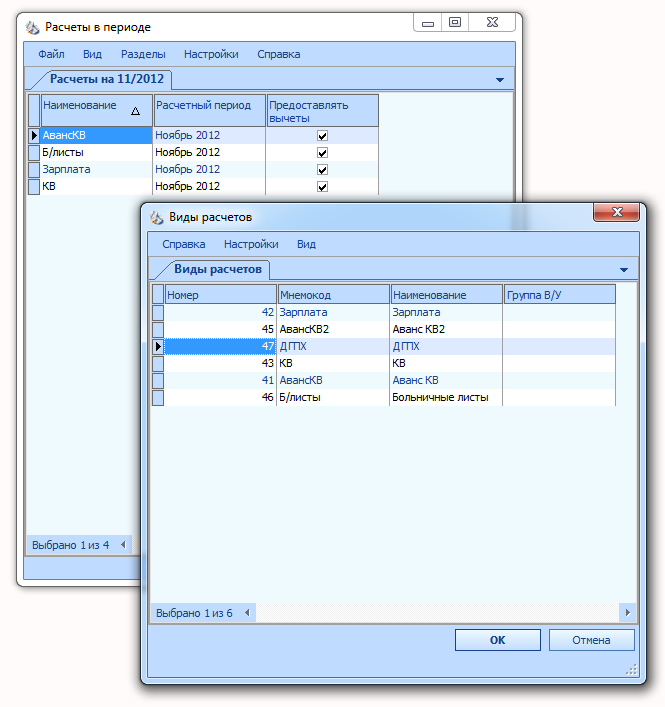The image size is (665, 707).
Task: Uncheck Предоставлять вычеты for КВ row
Action: click(x=322, y=187)
